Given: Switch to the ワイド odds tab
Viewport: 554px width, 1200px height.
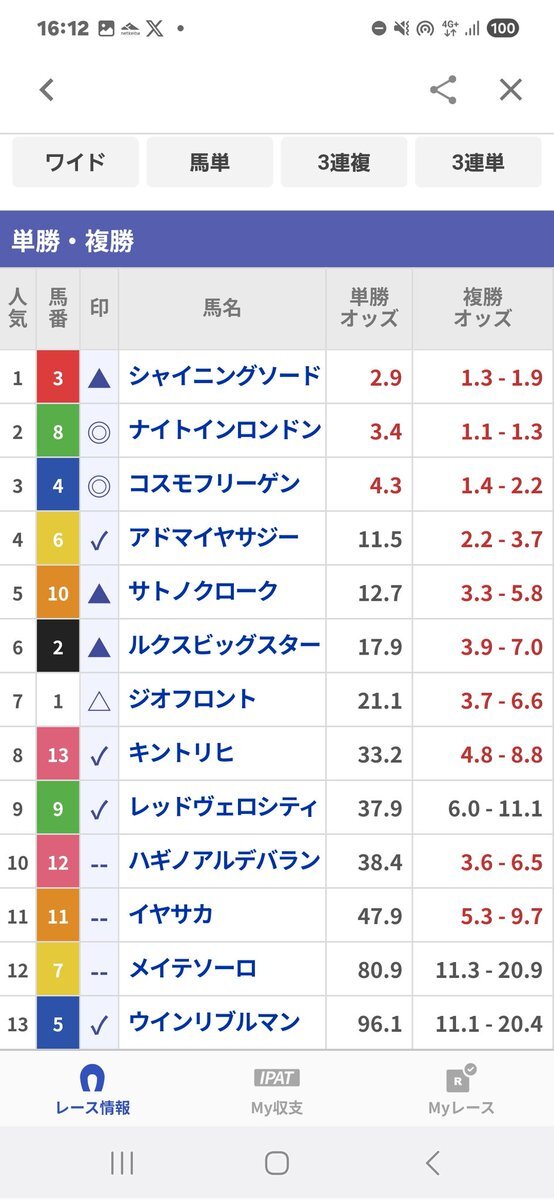Looking at the screenshot, I should (x=76, y=162).
